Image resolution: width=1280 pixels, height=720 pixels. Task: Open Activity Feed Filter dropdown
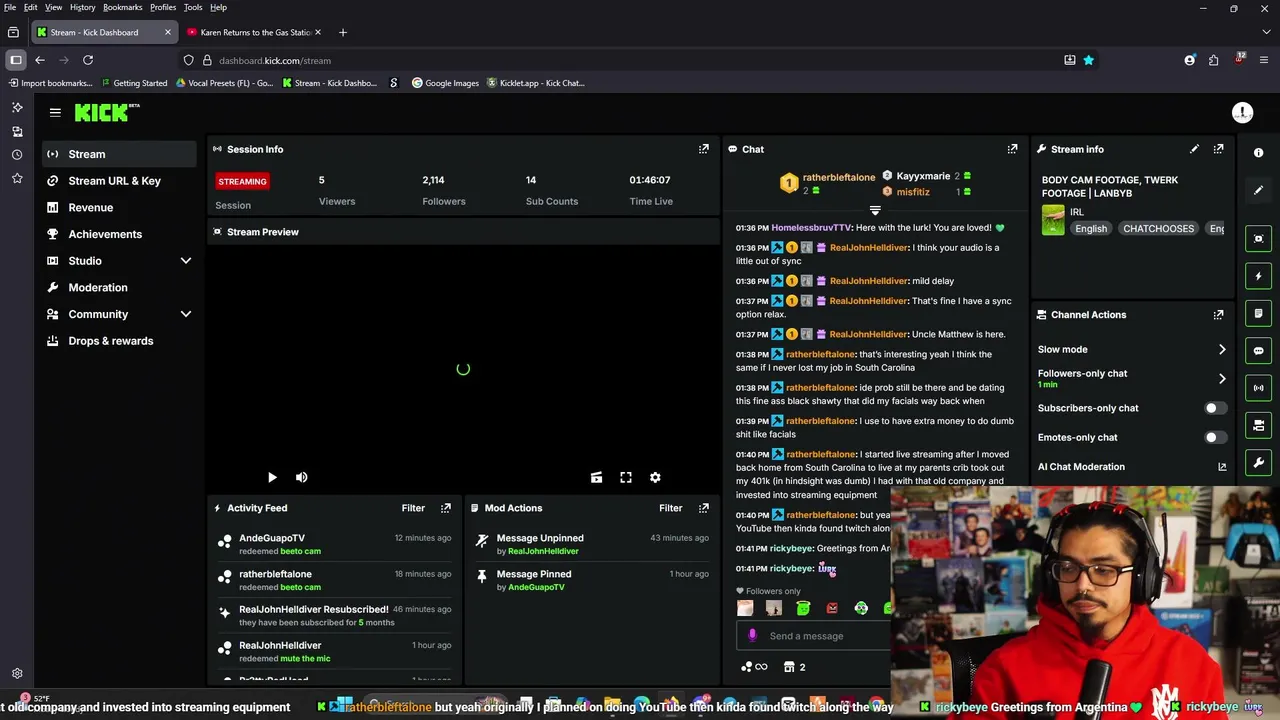pyautogui.click(x=413, y=508)
